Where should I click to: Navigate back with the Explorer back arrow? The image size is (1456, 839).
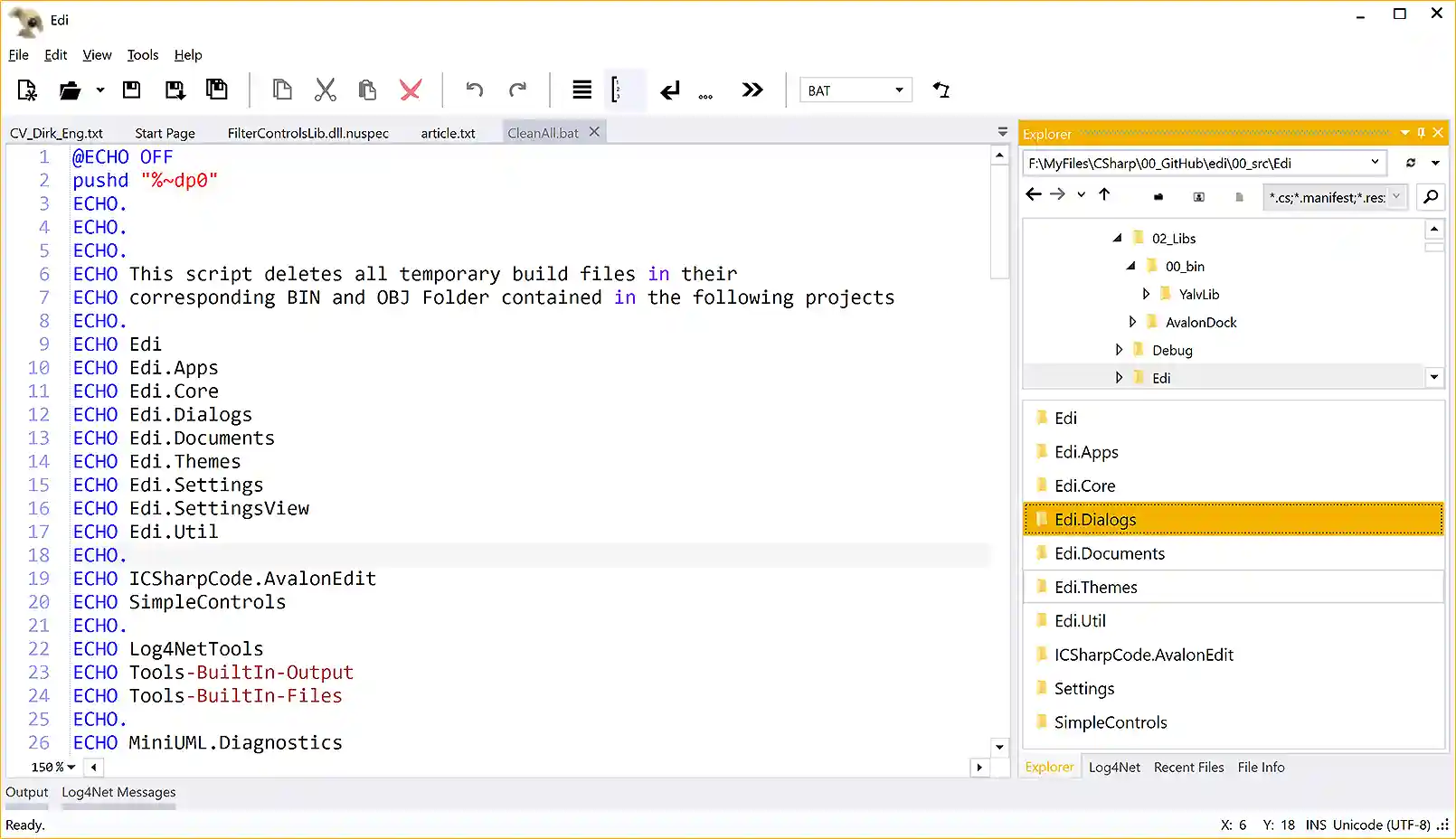(1034, 194)
